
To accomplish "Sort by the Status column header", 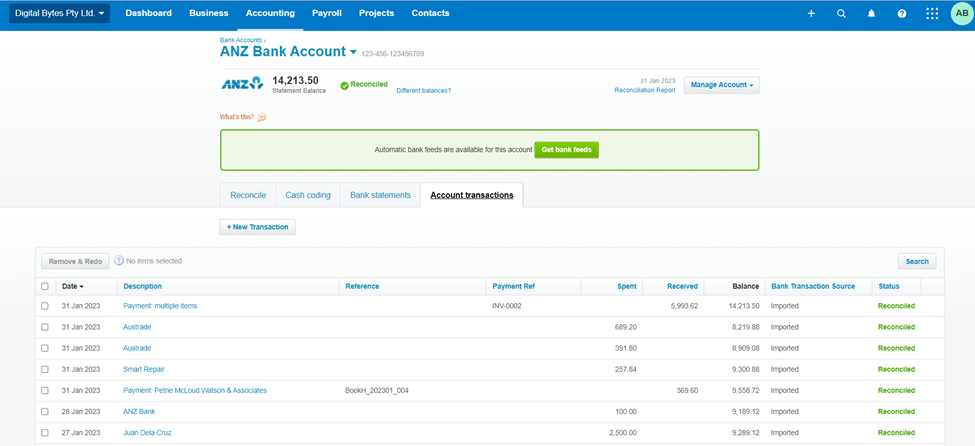I will coord(889,287).
